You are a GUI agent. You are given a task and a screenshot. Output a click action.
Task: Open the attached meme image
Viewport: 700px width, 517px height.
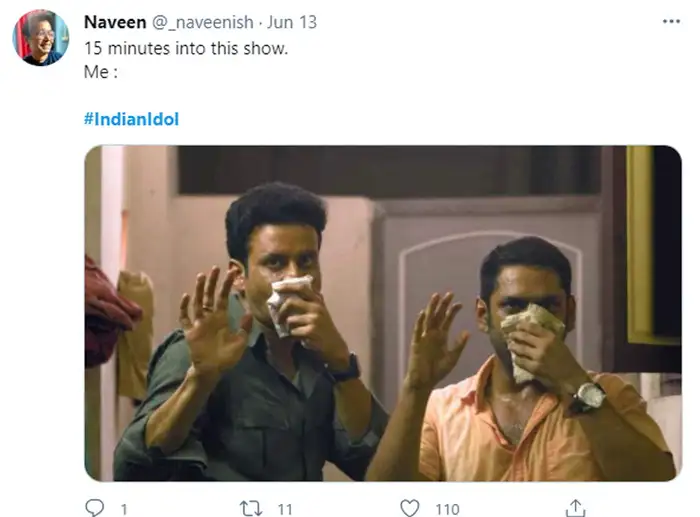[383, 313]
